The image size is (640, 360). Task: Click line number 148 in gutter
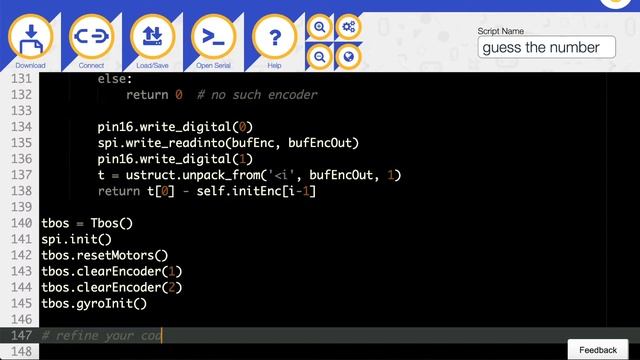21,351
